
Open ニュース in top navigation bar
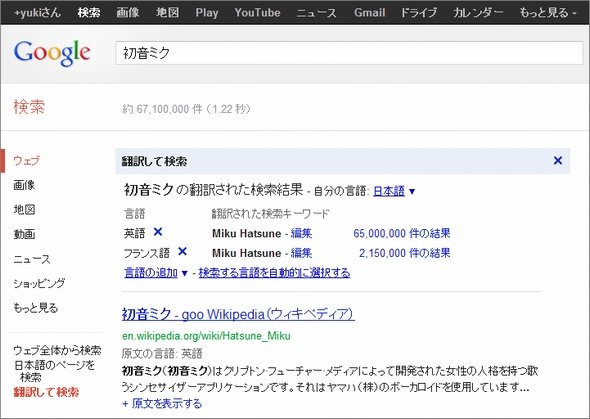click(x=316, y=13)
